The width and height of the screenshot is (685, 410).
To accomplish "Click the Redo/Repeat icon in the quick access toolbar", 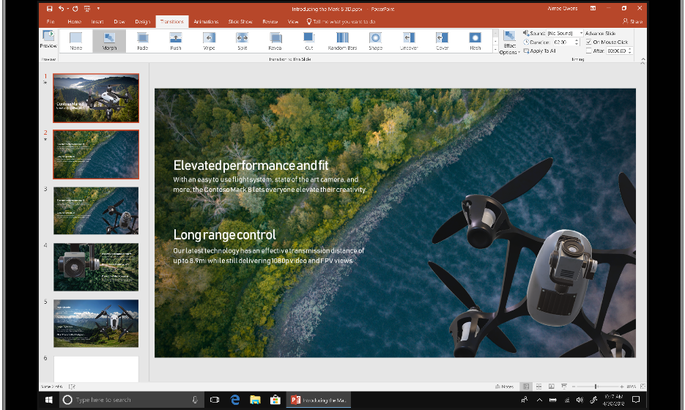I will [x=75, y=8].
